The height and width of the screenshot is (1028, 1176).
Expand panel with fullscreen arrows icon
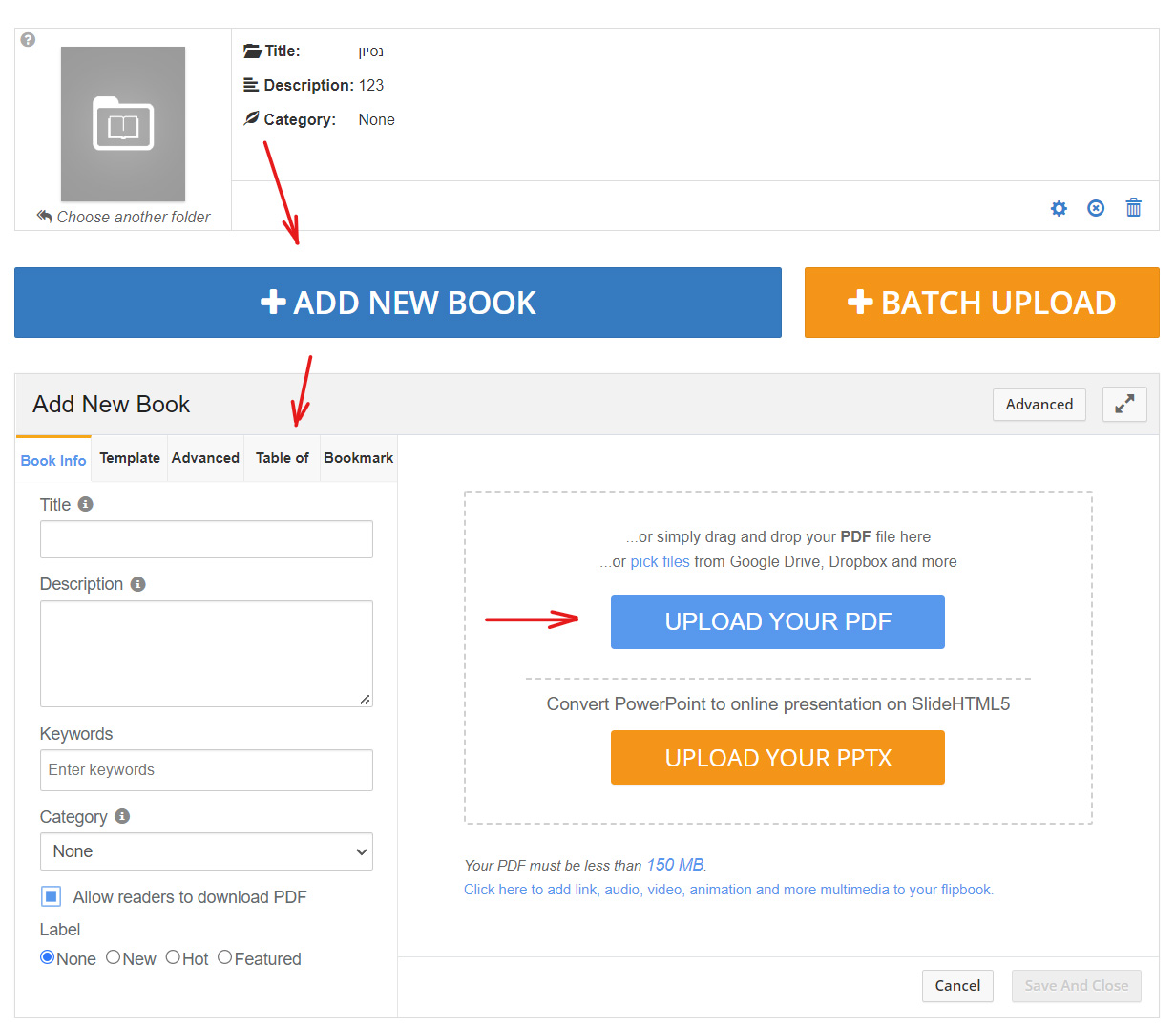tap(1124, 405)
